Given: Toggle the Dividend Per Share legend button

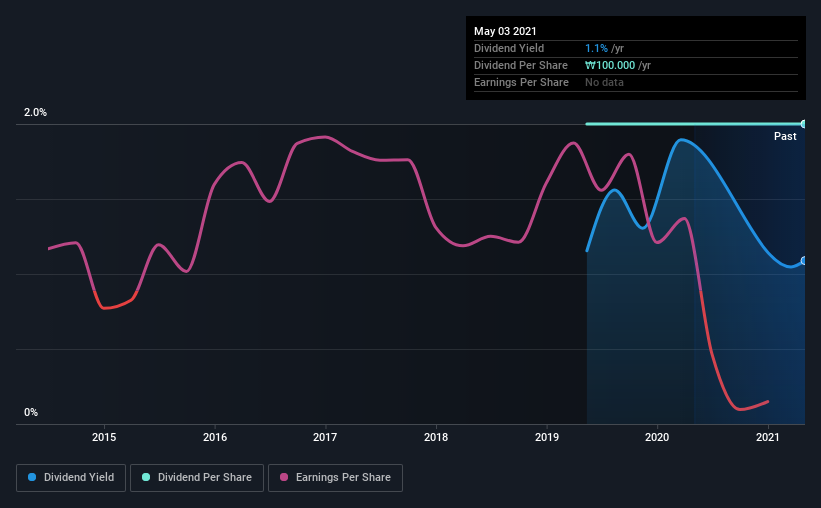Looking at the screenshot, I should [x=197, y=478].
